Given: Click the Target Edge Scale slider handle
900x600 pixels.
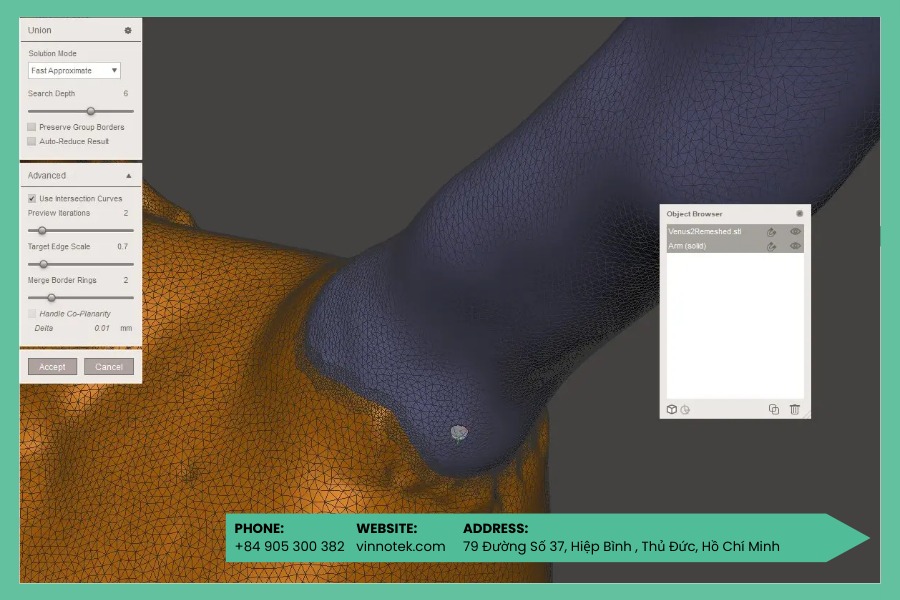Looking at the screenshot, I should coord(44,264).
